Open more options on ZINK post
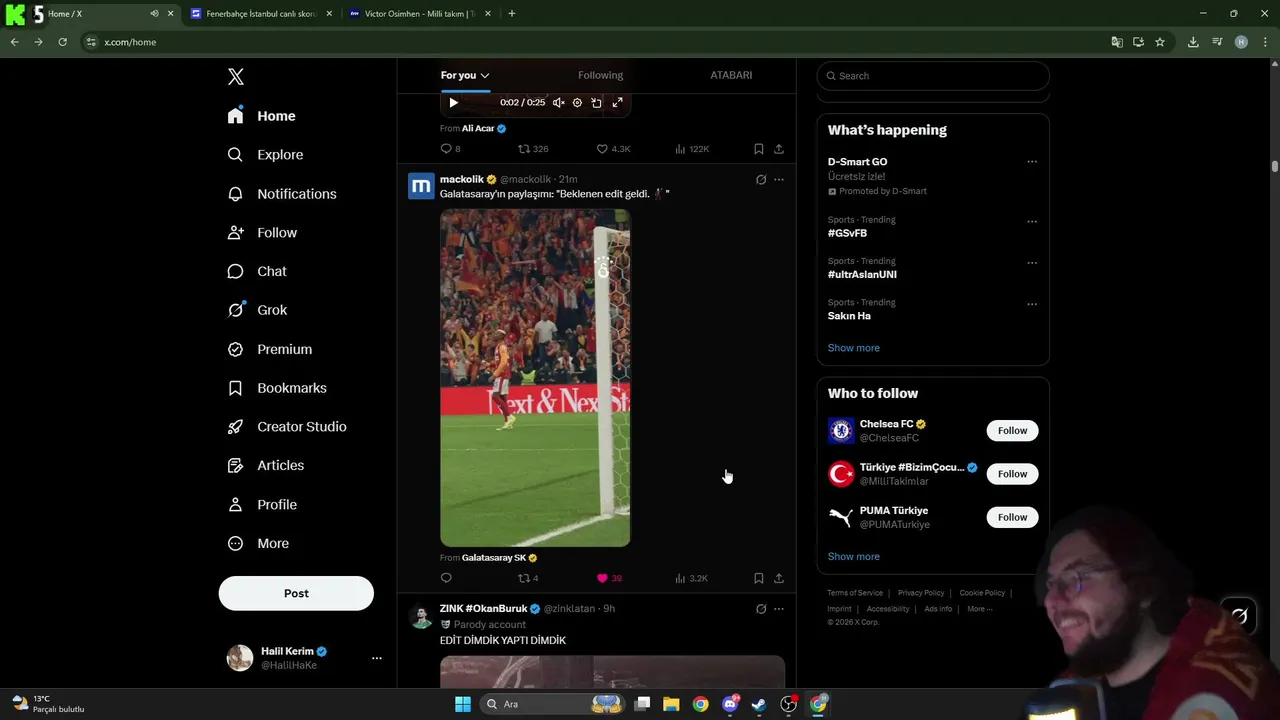This screenshot has width=1280, height=720. click(779, 609)
